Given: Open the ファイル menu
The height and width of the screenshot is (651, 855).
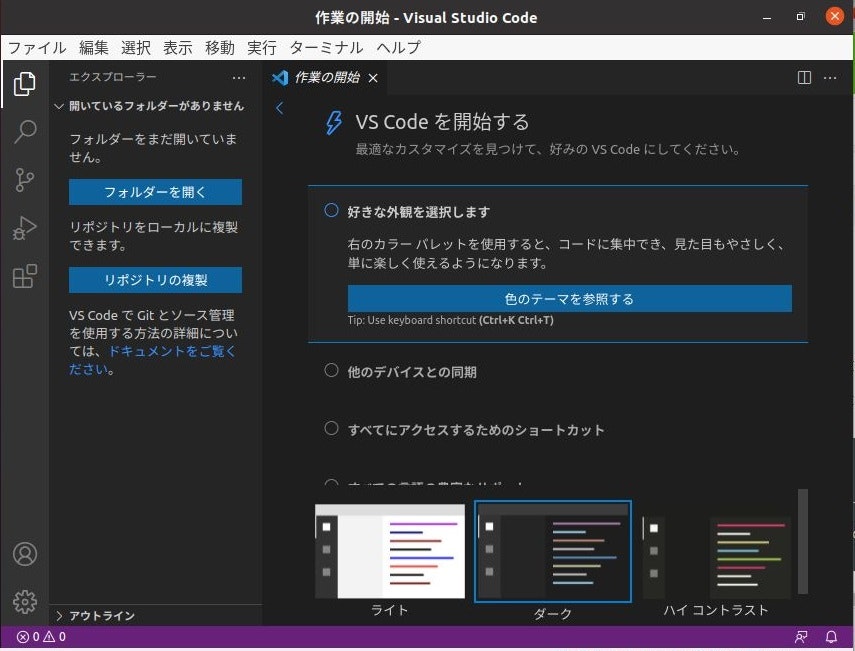Looking at the screenshot, I should tap(37, 47).
